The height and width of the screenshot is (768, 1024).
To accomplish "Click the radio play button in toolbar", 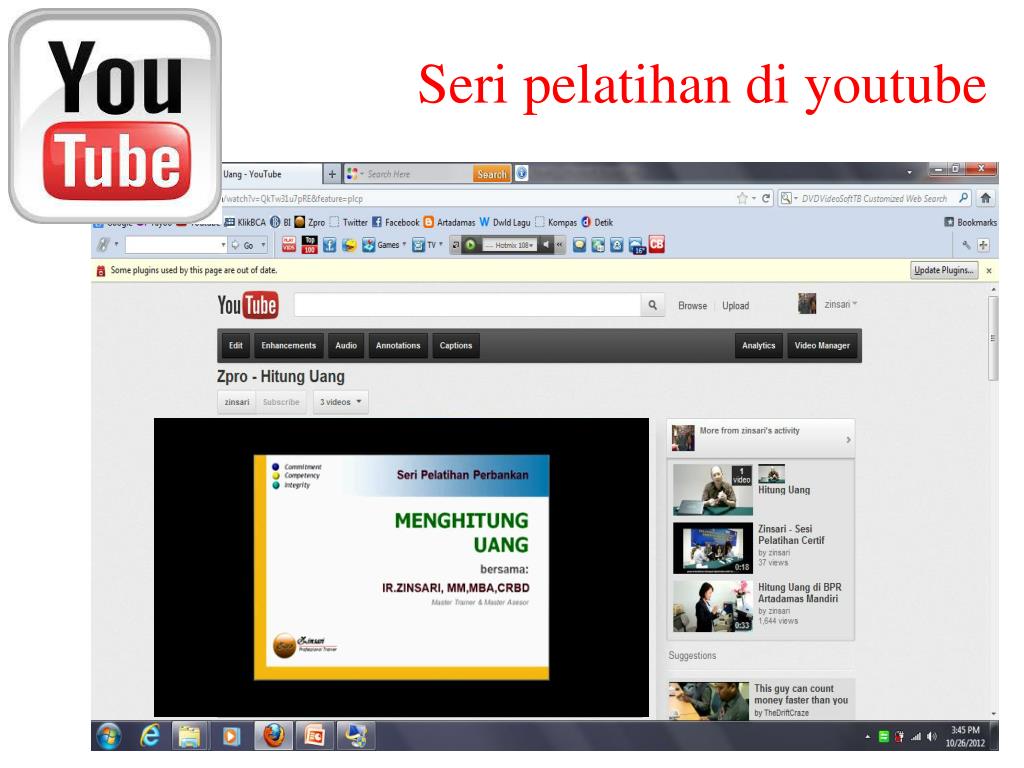I will (x=470, y=245).
